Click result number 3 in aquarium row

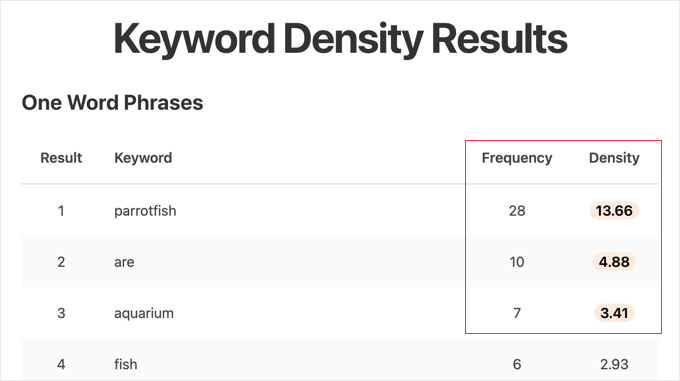[61, 313]
